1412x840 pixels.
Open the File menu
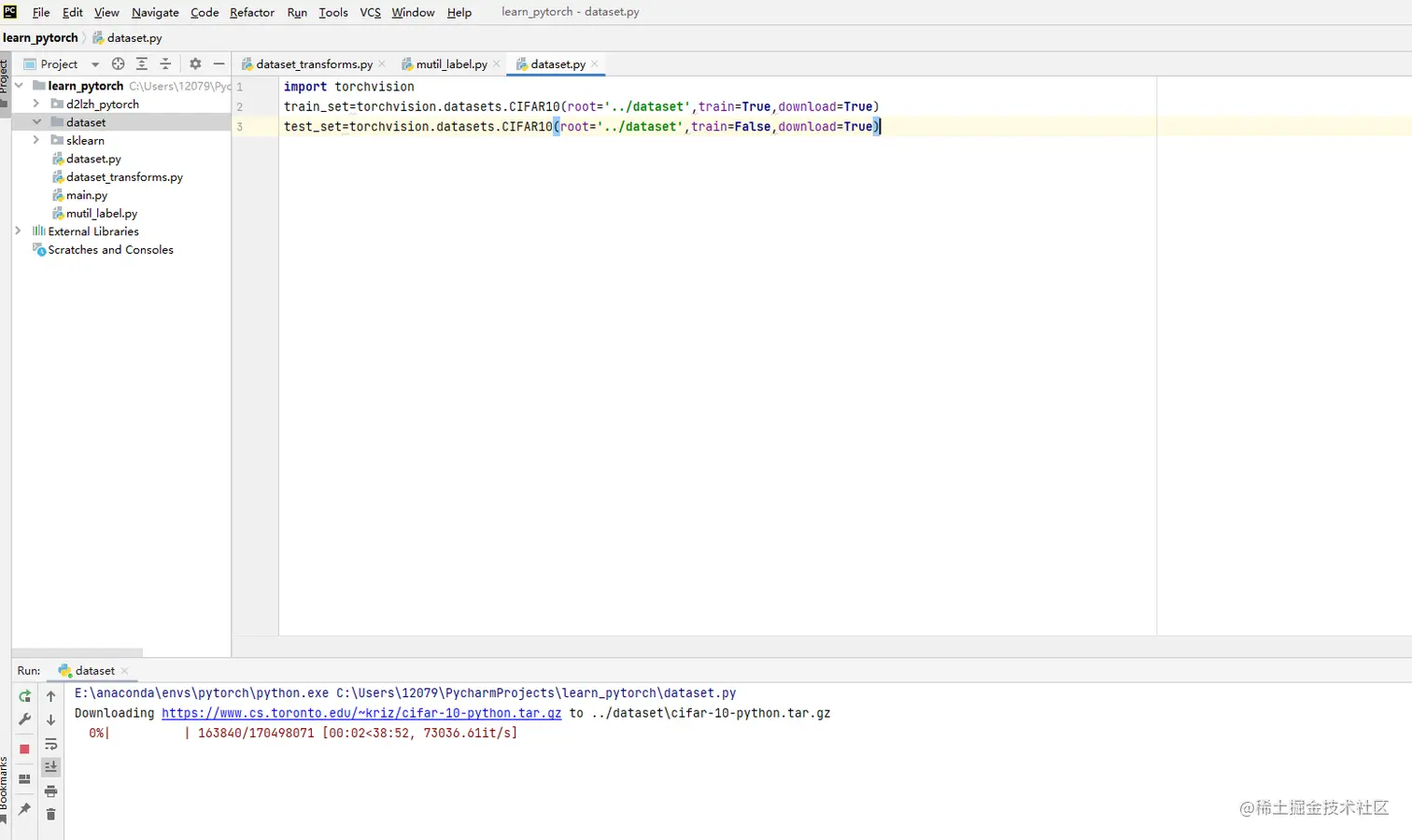[41, 12]
